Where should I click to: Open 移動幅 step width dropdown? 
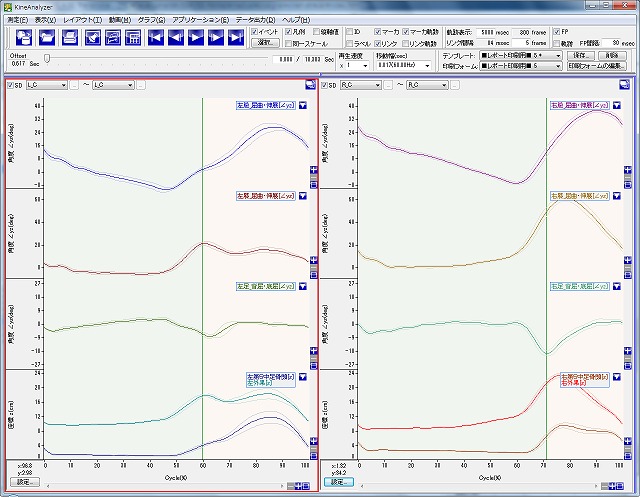tap(404, 65)
